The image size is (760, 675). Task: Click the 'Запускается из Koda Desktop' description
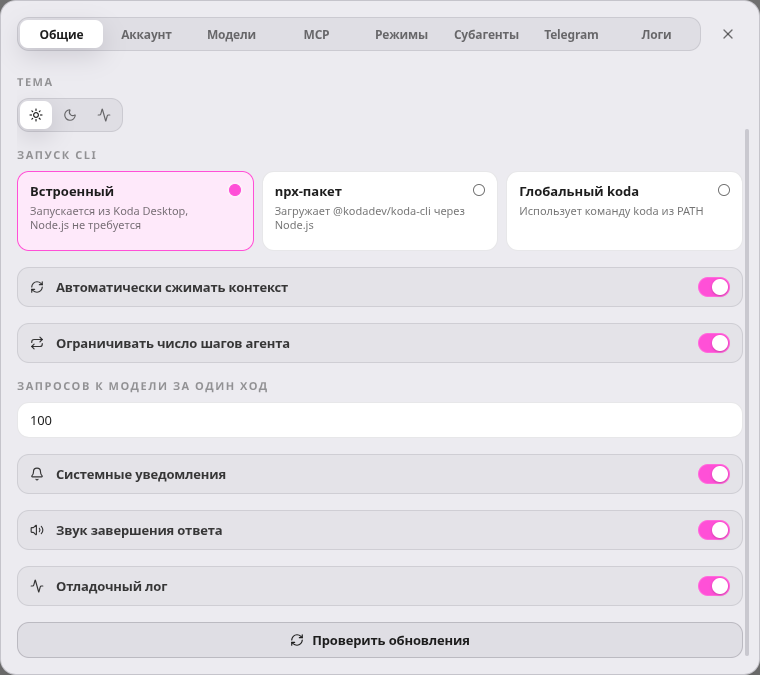[109, 218]
